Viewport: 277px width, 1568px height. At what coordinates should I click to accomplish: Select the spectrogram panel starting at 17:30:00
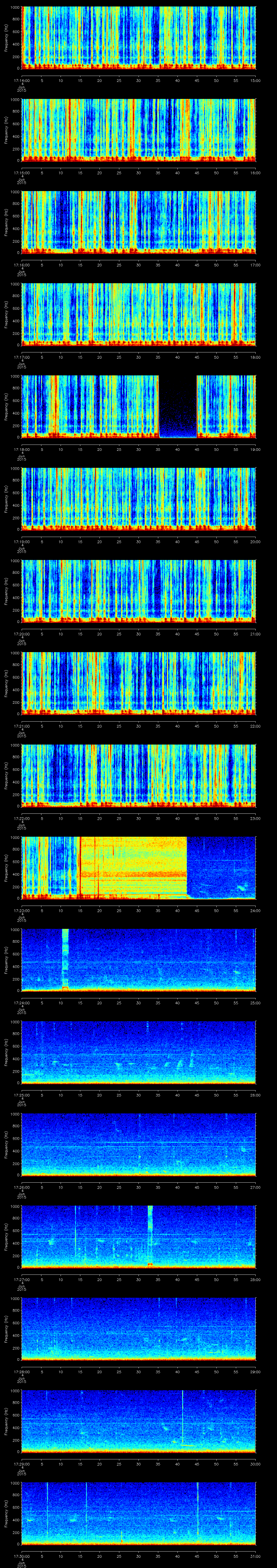pos(139,1513)
